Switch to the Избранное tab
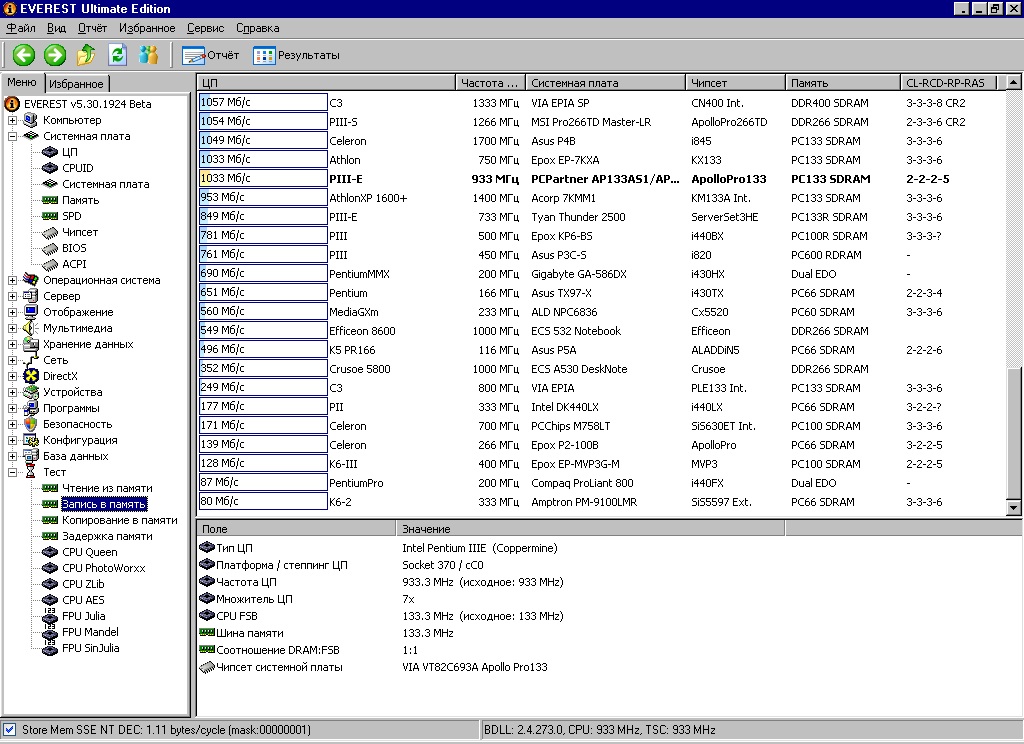The height and width of the screenshot is (744, 1024). click(76, 84)
